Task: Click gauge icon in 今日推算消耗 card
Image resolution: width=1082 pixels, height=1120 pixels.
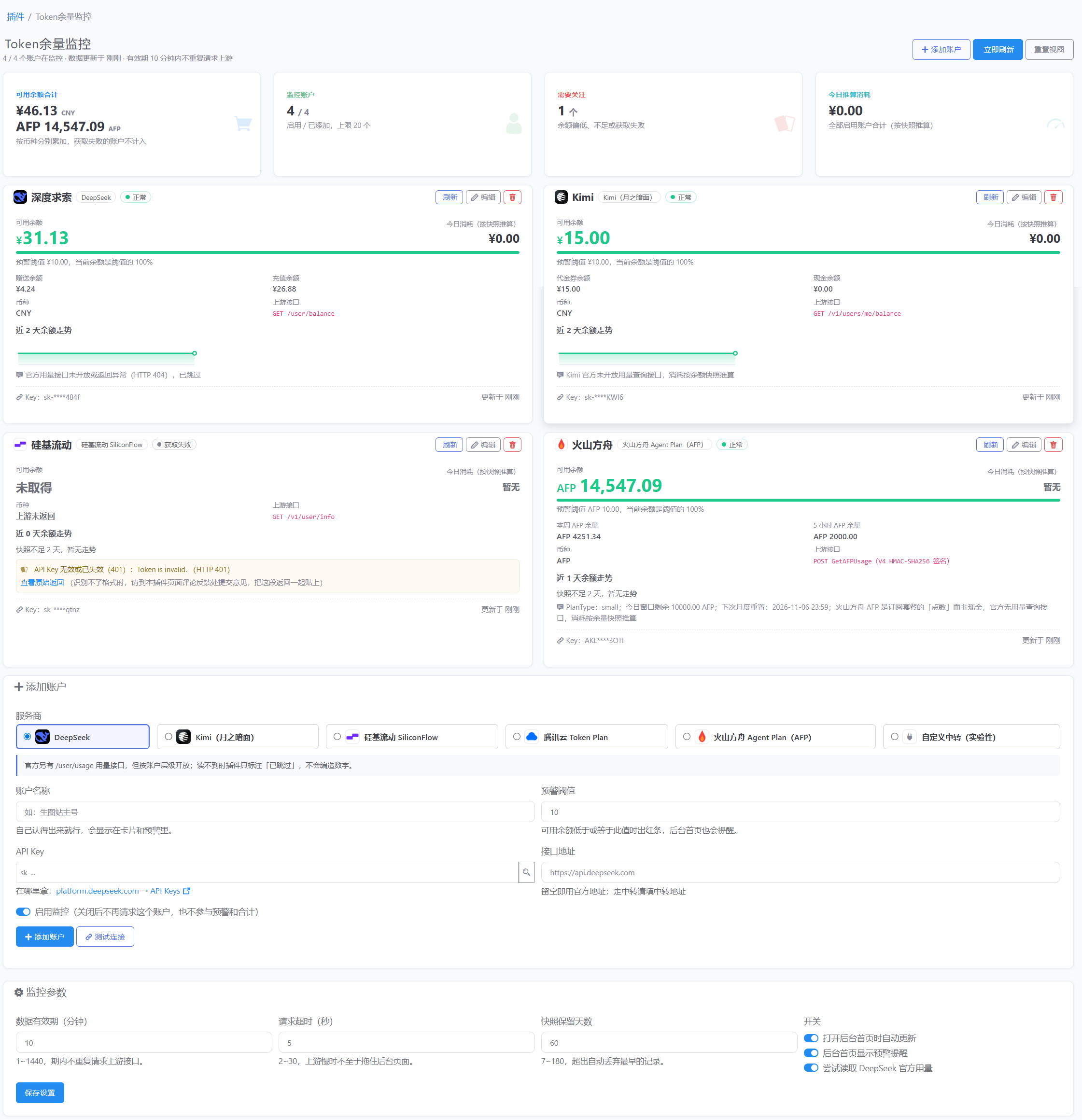Action: [1055, 124]
